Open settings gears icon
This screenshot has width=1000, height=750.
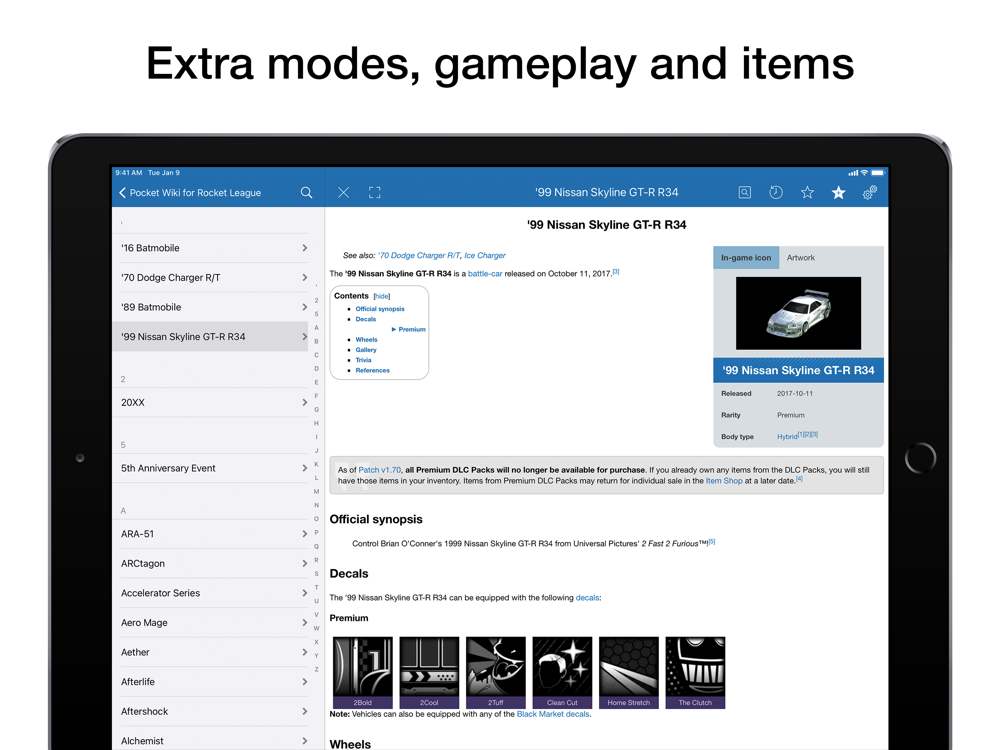(x=869, y=193)
